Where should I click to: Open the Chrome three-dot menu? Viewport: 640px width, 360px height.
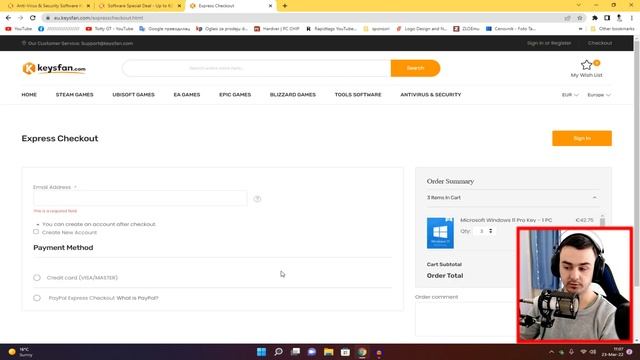point(631,18)
